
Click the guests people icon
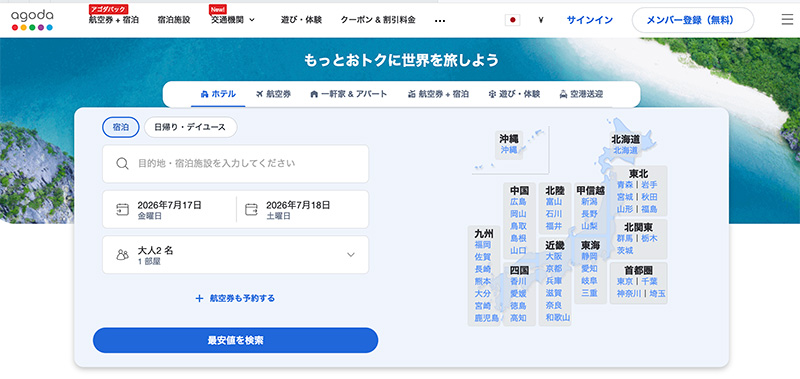(x=122, y=255)
